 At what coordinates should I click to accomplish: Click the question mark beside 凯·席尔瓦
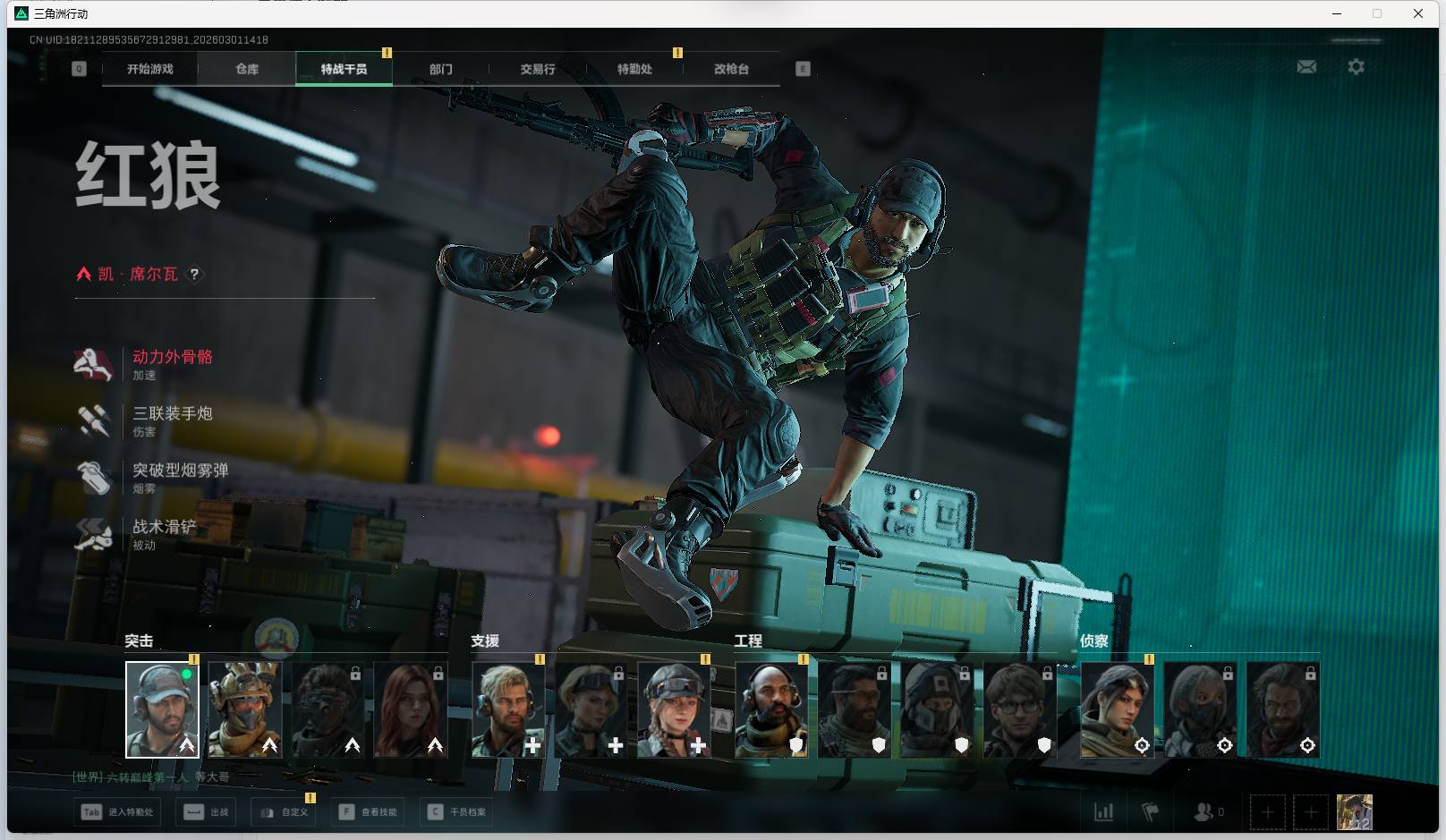click(194, 275)
